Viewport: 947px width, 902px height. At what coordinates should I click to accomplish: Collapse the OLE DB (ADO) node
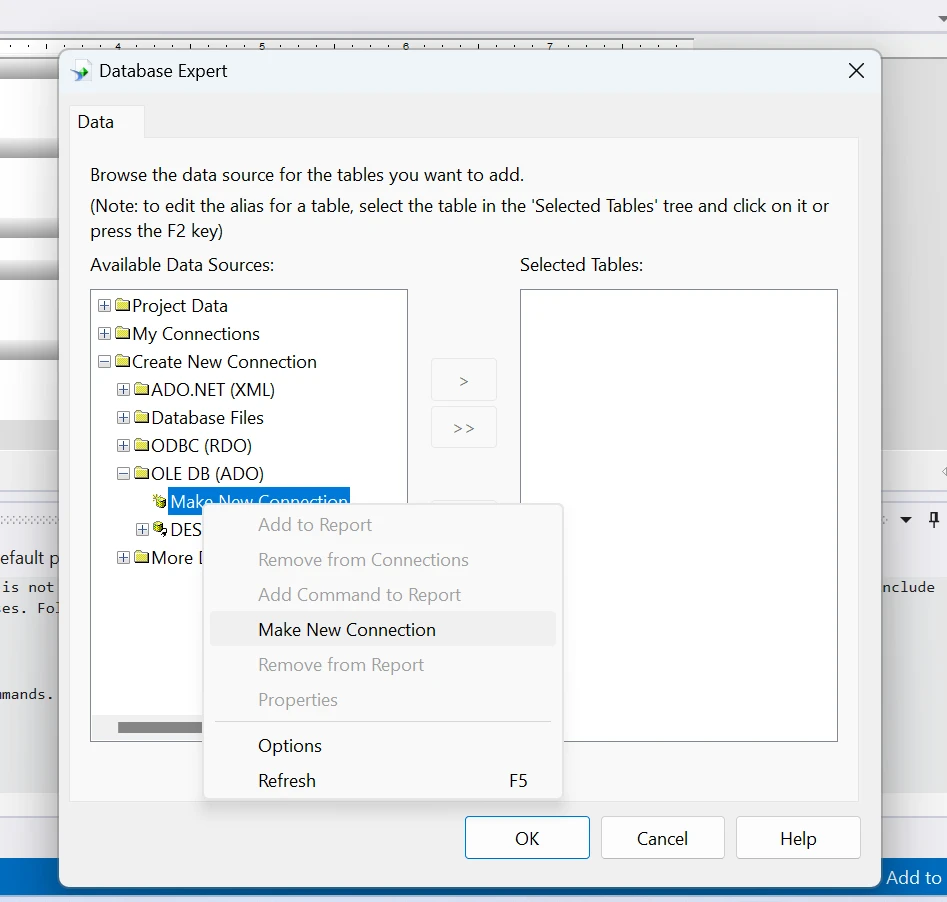pyautogui.click(x=123, y=474)
